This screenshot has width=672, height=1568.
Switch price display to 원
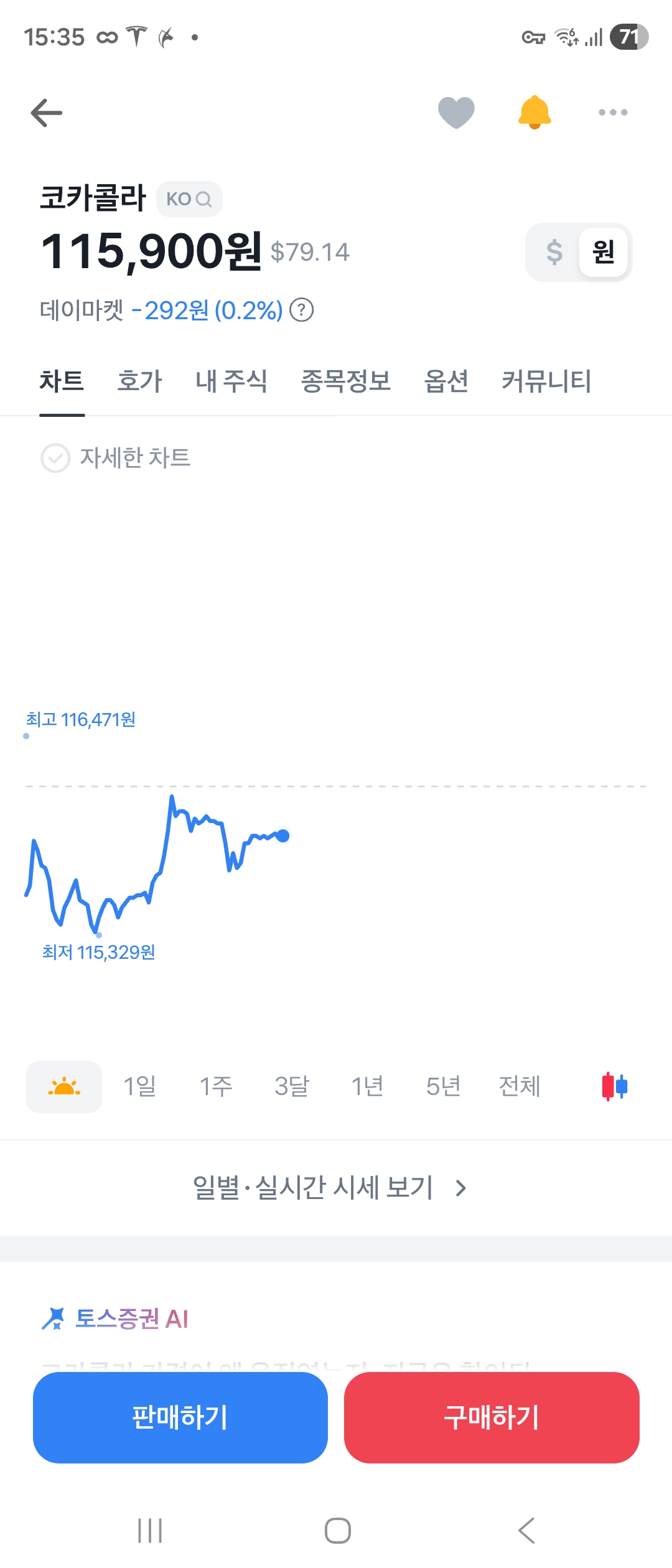pos(603,252)
